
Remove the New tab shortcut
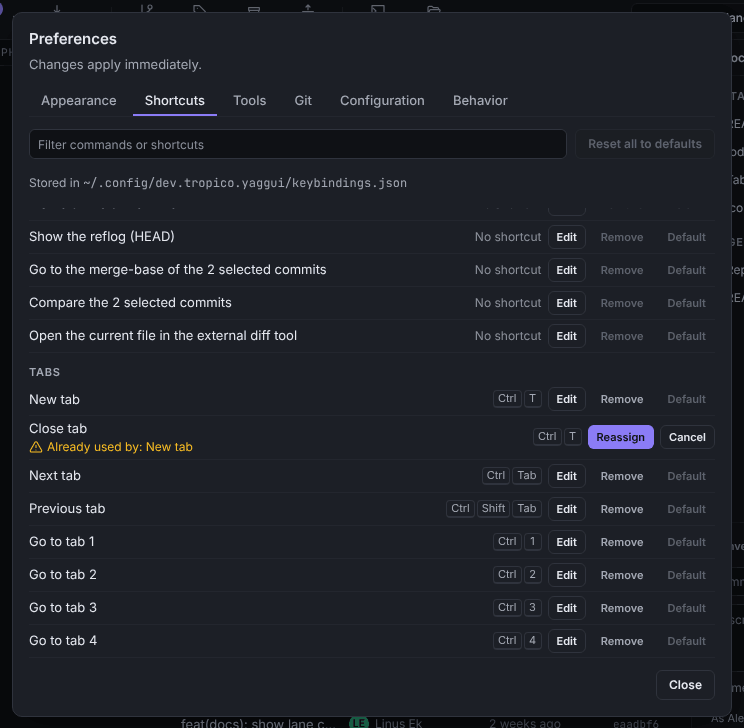tap(622, 399)
